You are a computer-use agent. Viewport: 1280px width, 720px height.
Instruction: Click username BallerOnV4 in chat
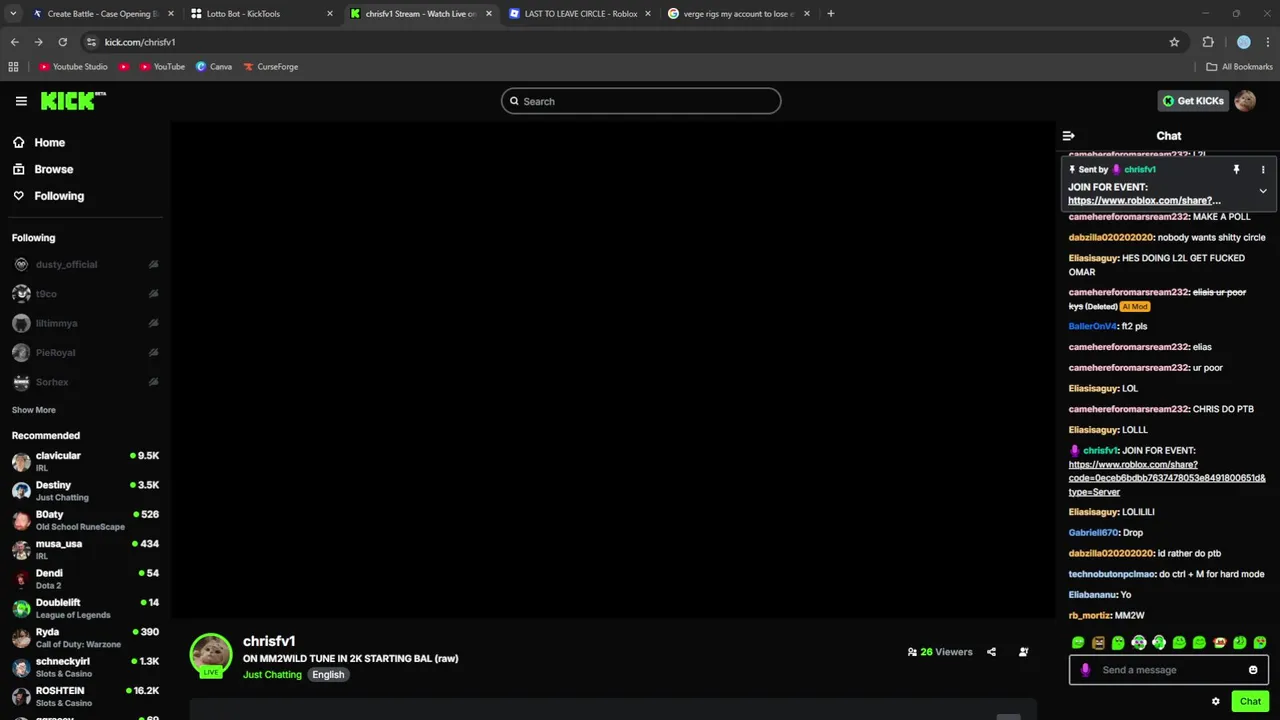(1092, 327)
